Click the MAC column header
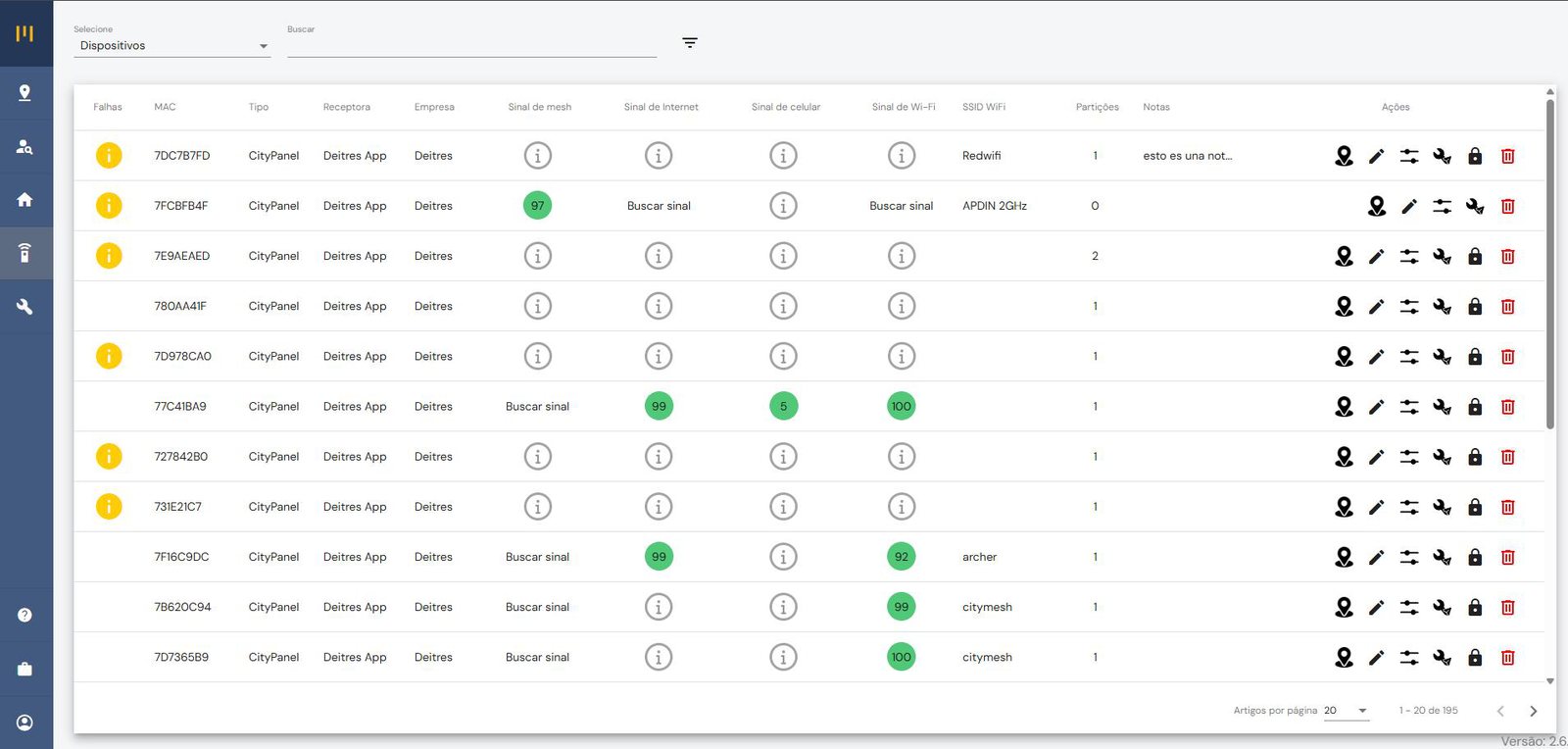The width and height of the screenshot is (1568, 749). [x=165, y=107]
